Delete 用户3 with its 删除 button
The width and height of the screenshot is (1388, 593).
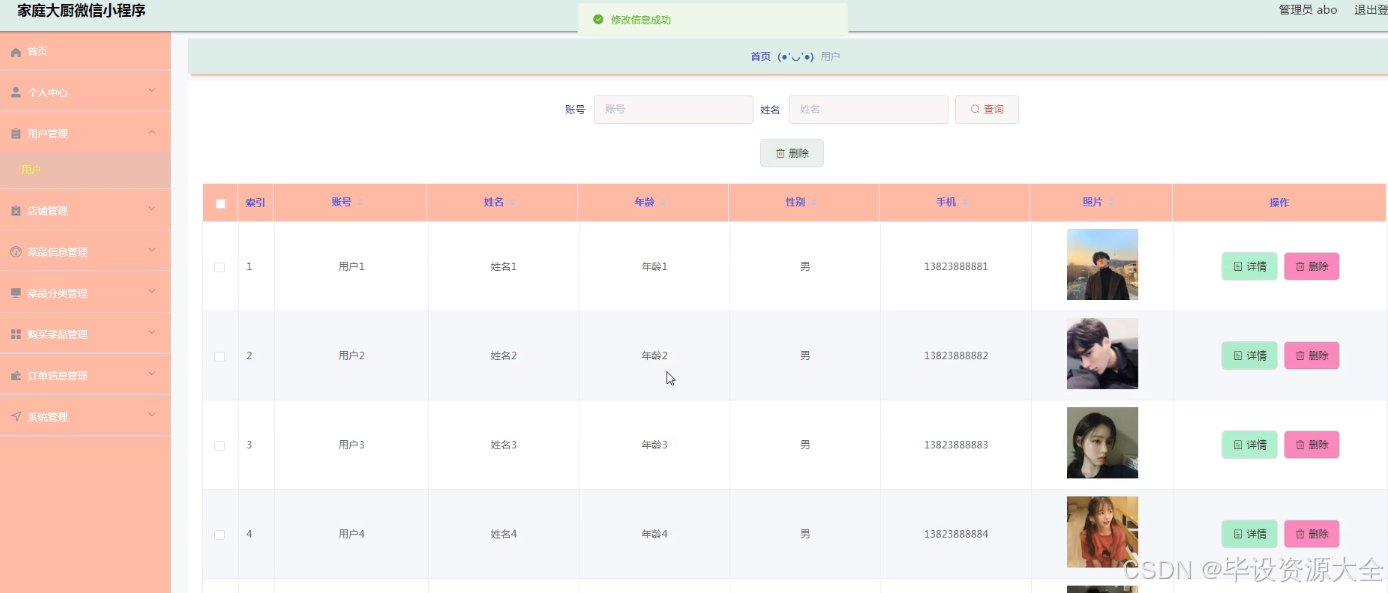click(x=1311, y=444)
